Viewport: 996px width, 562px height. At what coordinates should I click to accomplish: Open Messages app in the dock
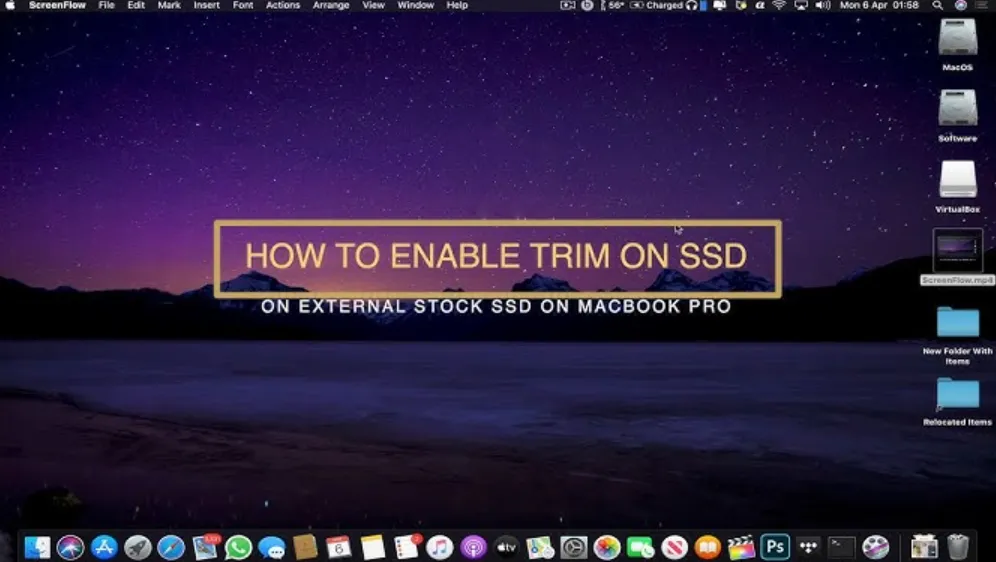272,547
